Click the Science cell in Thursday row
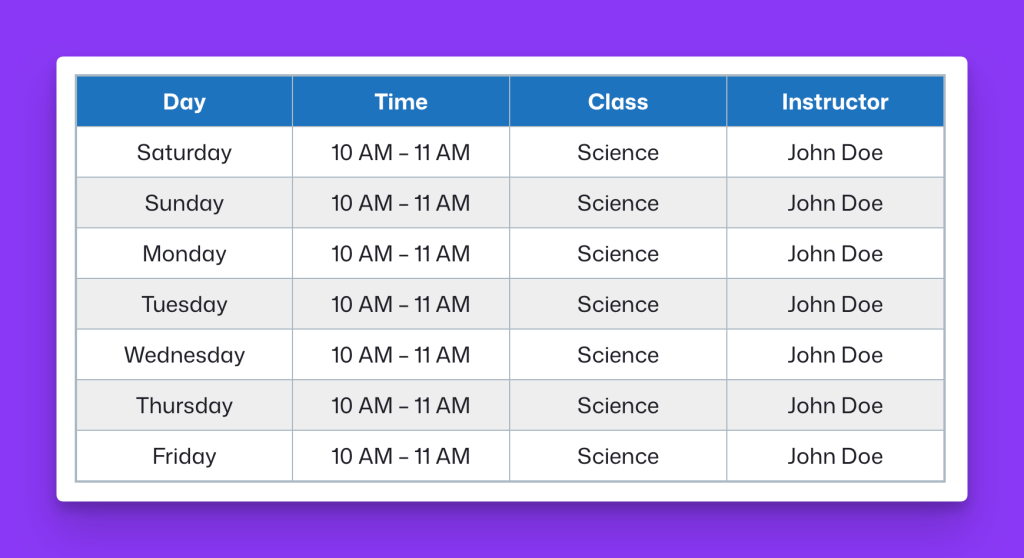The image size is (1024, 558). (x=618, y=405)
